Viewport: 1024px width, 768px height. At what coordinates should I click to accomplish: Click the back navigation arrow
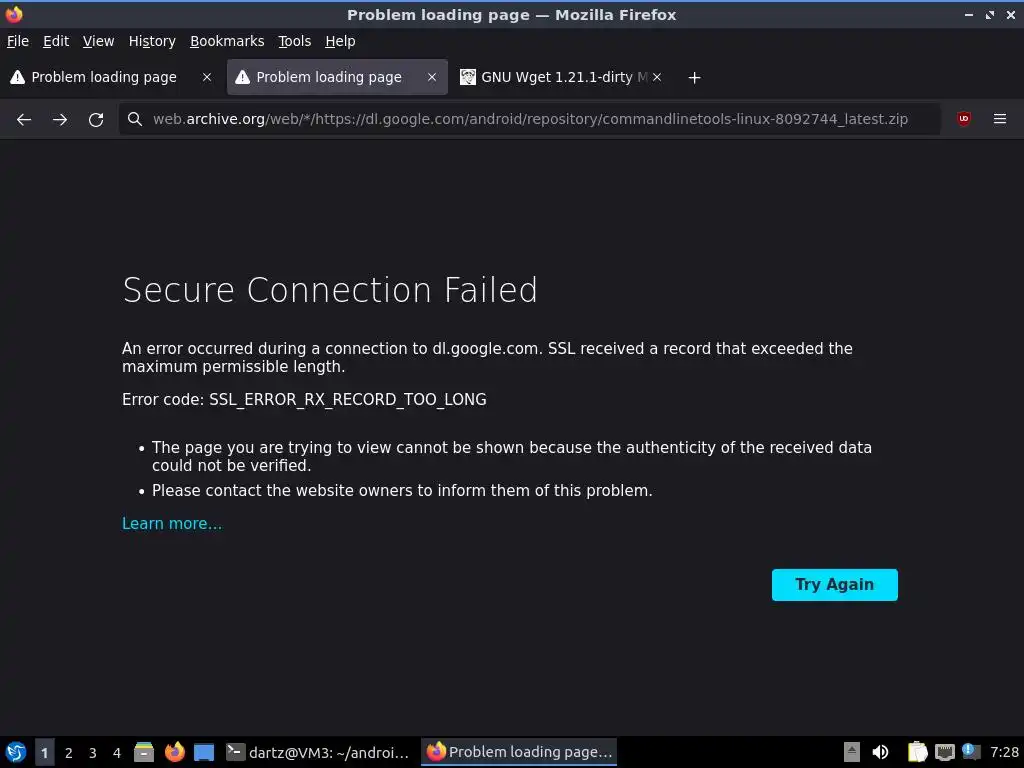(24, 119)
